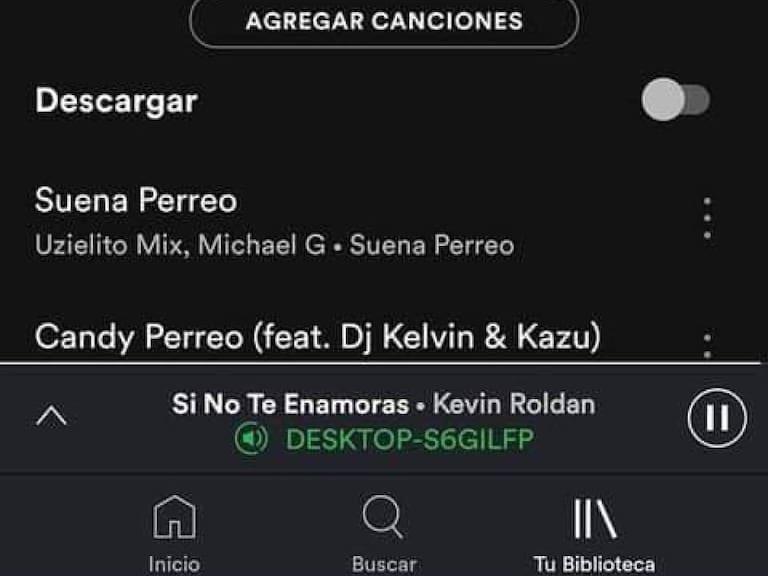Play Candy Perreo feat. Dj Kelvin & Kazu
The width and height of the screenshot is (768, 576).
pos(318,337)
